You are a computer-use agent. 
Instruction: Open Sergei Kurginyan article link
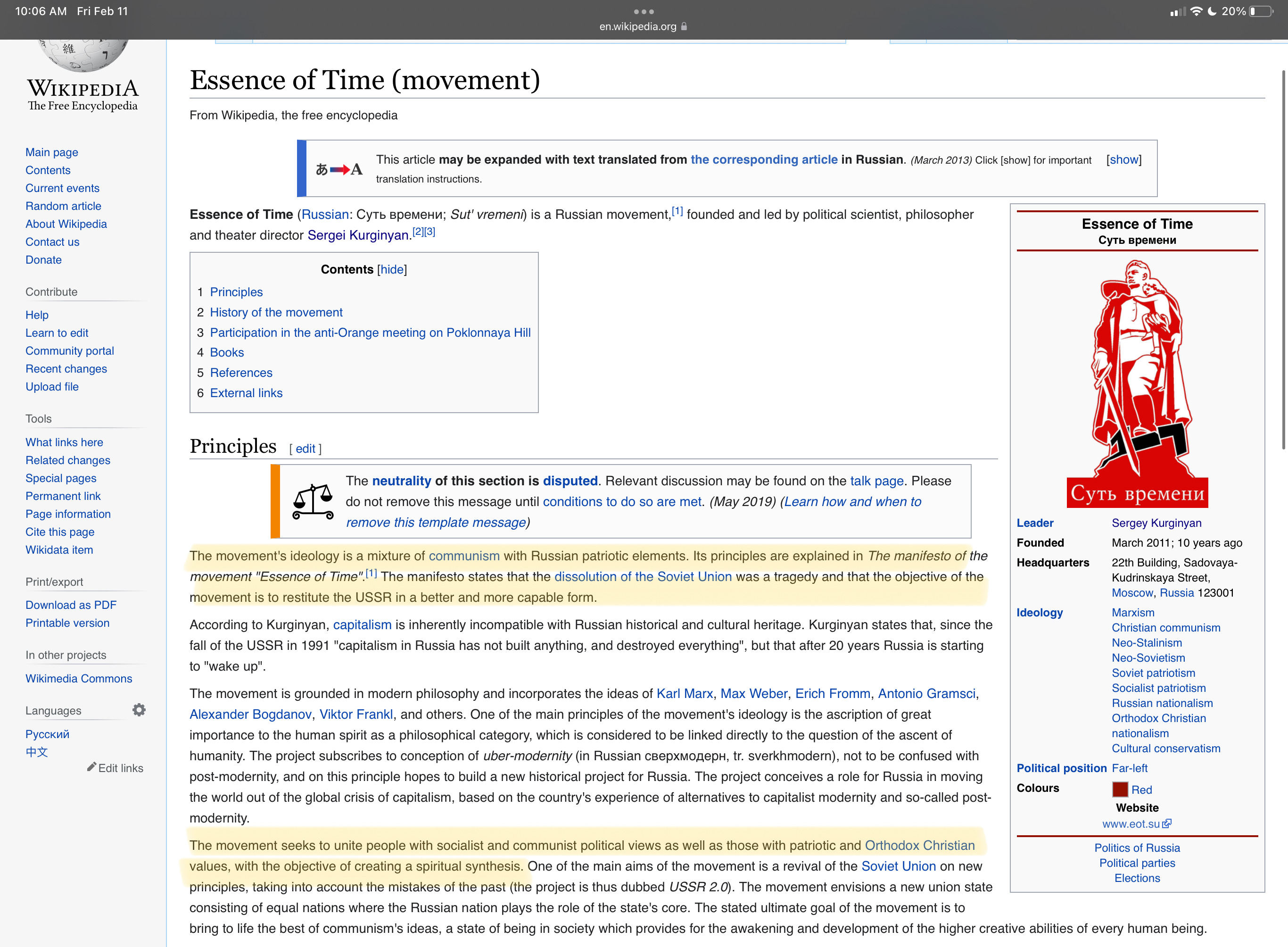[x=358, y=235]
